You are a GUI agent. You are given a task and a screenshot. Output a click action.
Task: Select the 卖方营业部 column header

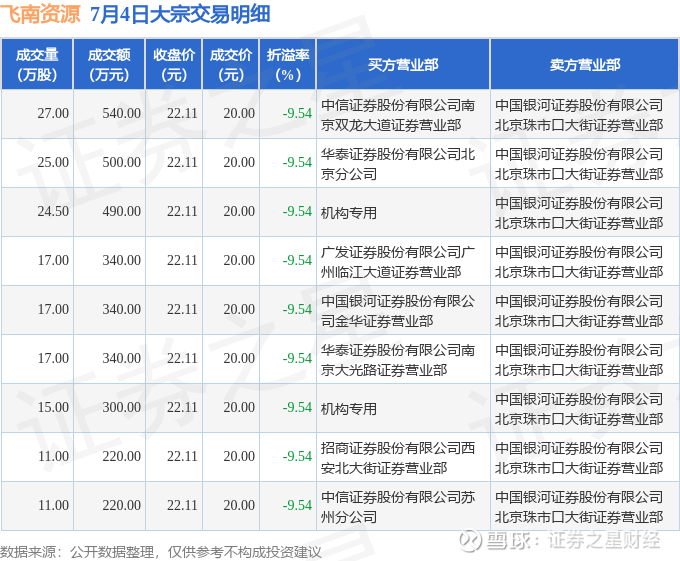click(x=585, y=65)
